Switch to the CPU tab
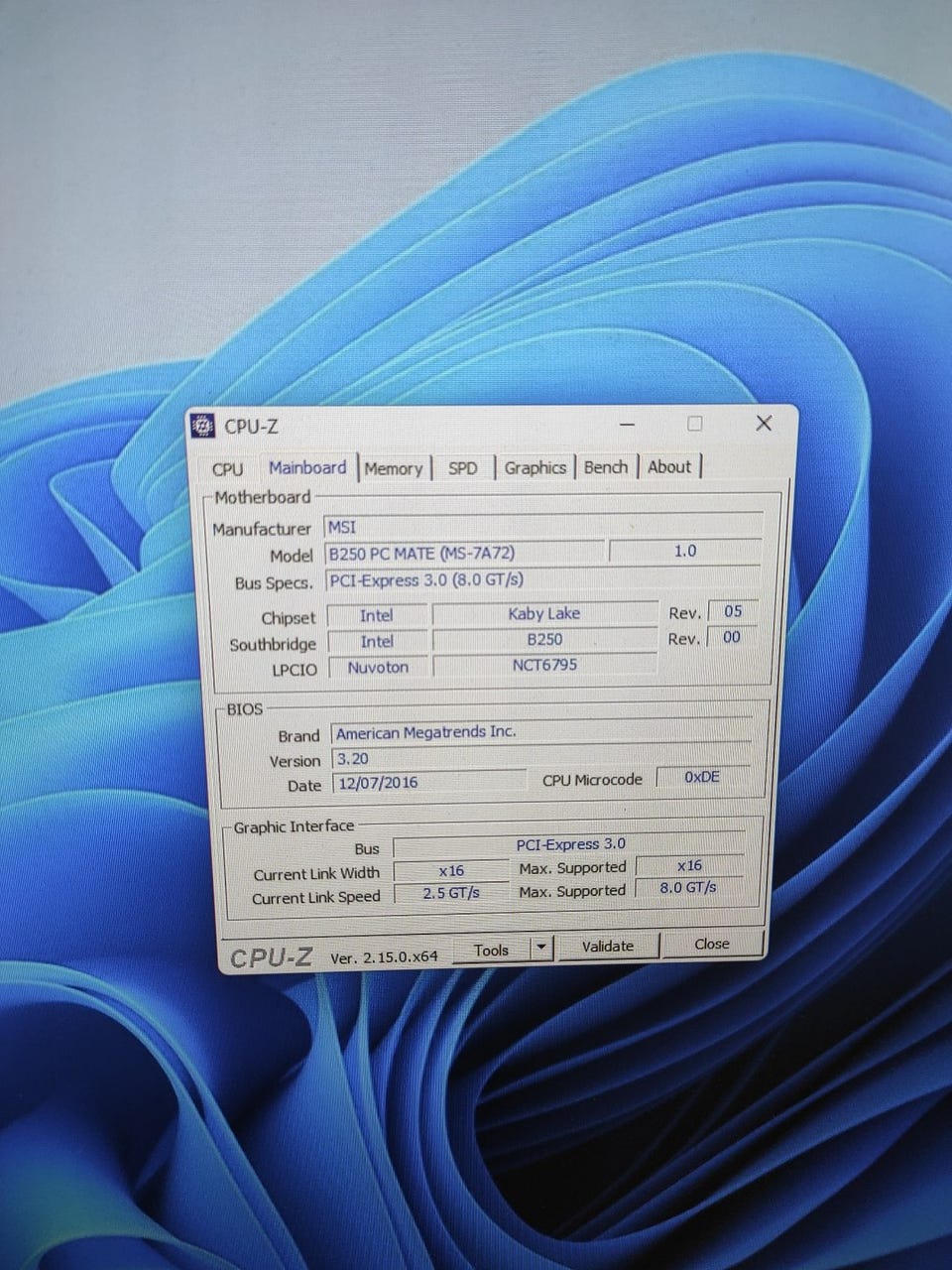The height and width of the screenshot is (1270, 952). coord(227,468)
